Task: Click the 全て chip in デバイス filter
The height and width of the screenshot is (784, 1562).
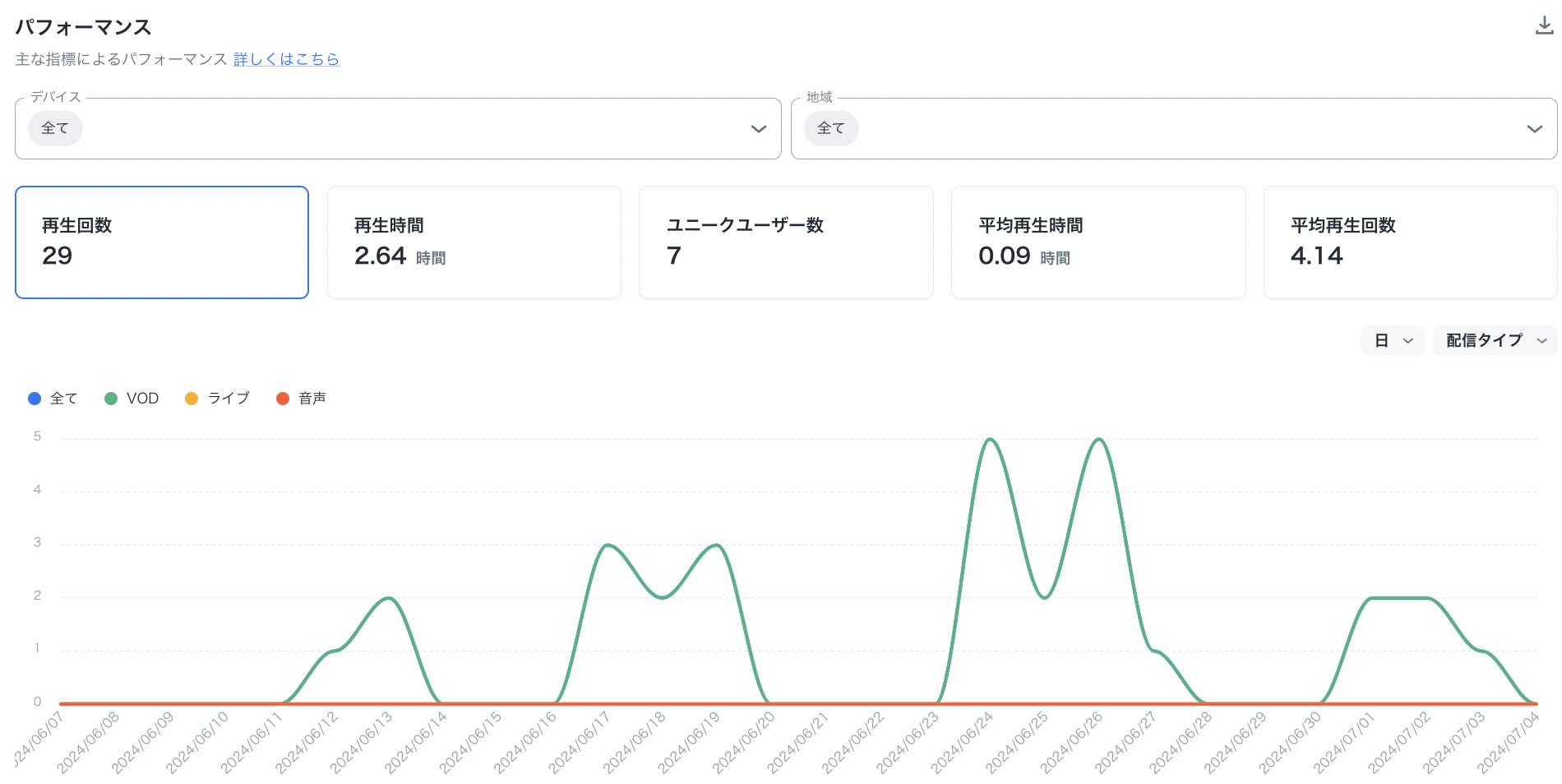Action: point(55,129)
